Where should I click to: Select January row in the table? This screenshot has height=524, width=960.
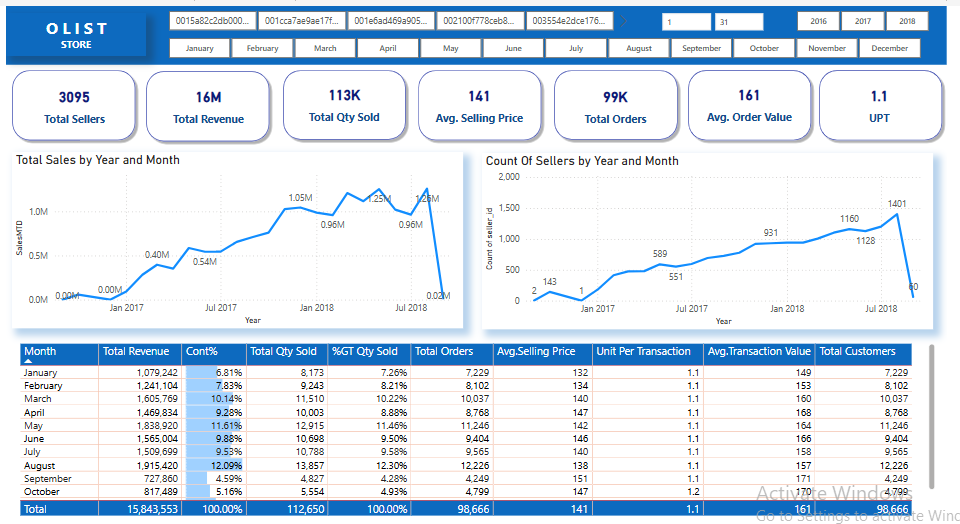pos(465,372)
